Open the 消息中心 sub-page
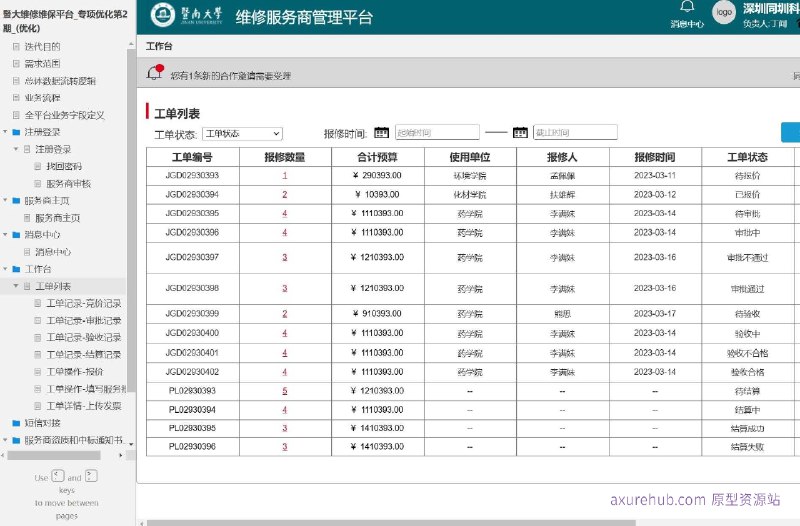The height and width of the screenshot is (526, 800). (x=53, y=252)
